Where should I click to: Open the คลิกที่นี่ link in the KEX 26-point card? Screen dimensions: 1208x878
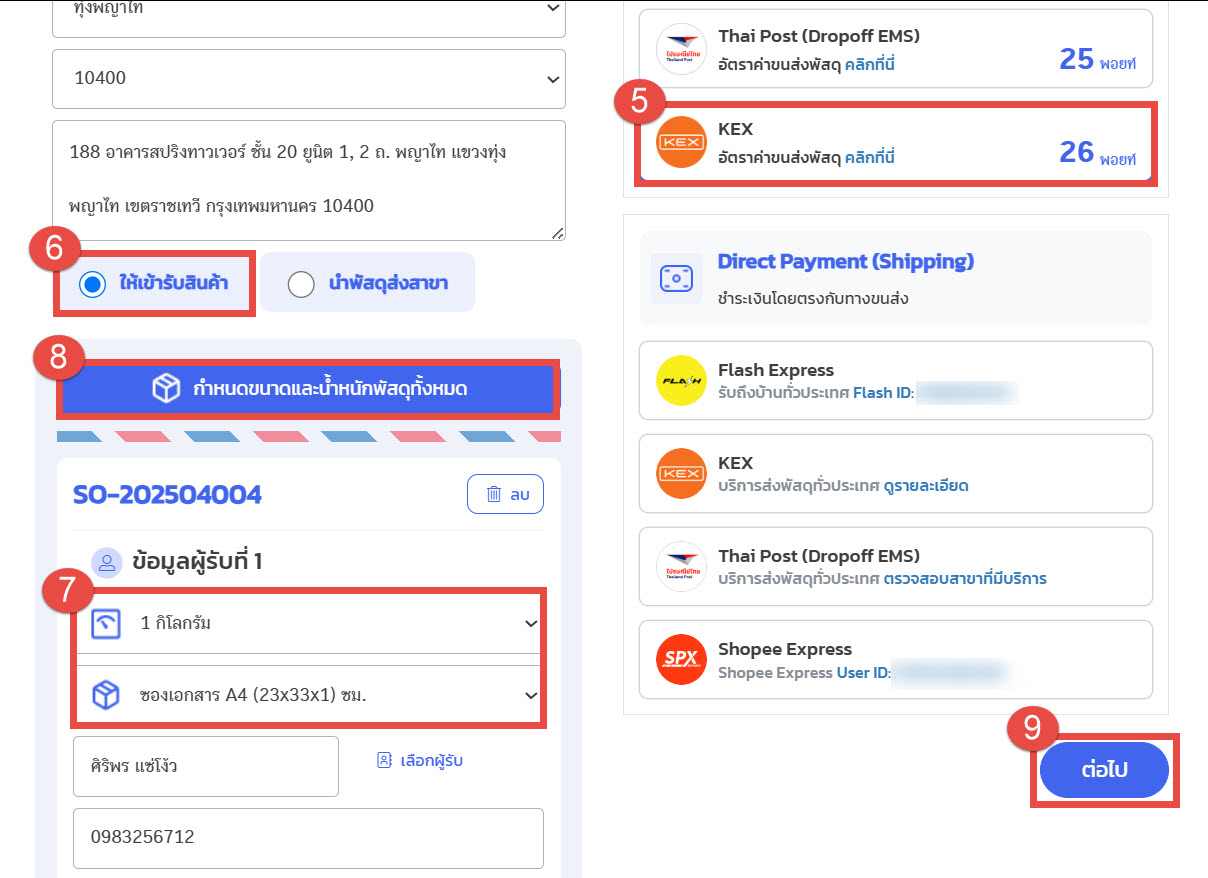[869, 157]
